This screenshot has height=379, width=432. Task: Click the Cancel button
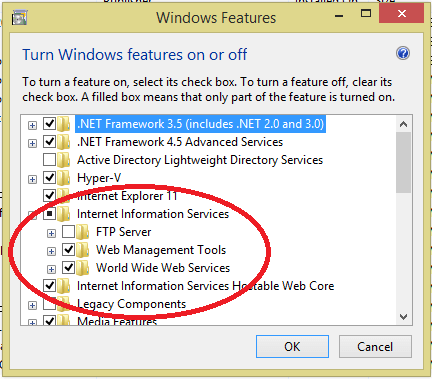375,347
